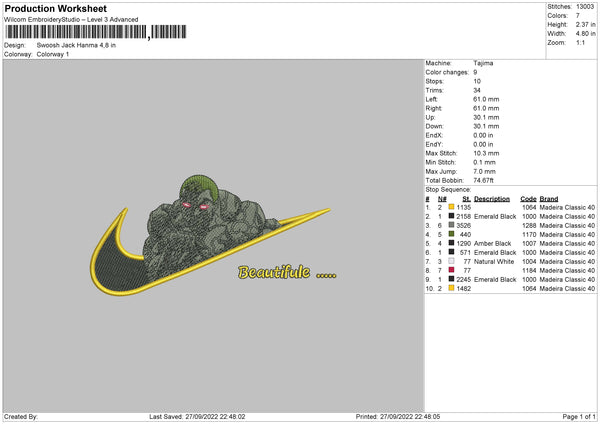This screenshot has width=600, height=424.
Task: Choose the yellow swatch beside stitch count 1482
Action: tap(451, 288)
